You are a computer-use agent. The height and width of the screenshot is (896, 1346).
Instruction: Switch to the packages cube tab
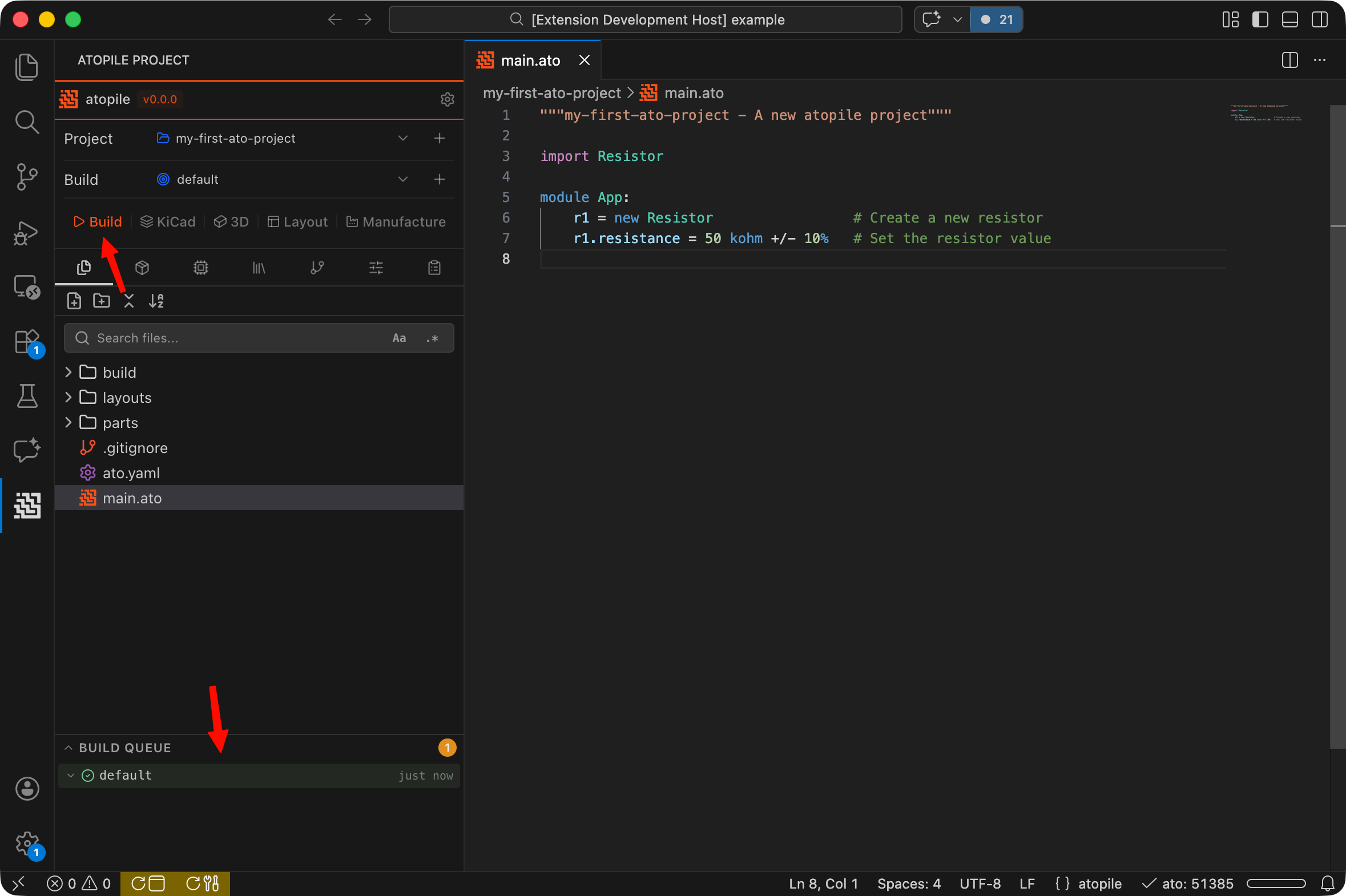142,268
